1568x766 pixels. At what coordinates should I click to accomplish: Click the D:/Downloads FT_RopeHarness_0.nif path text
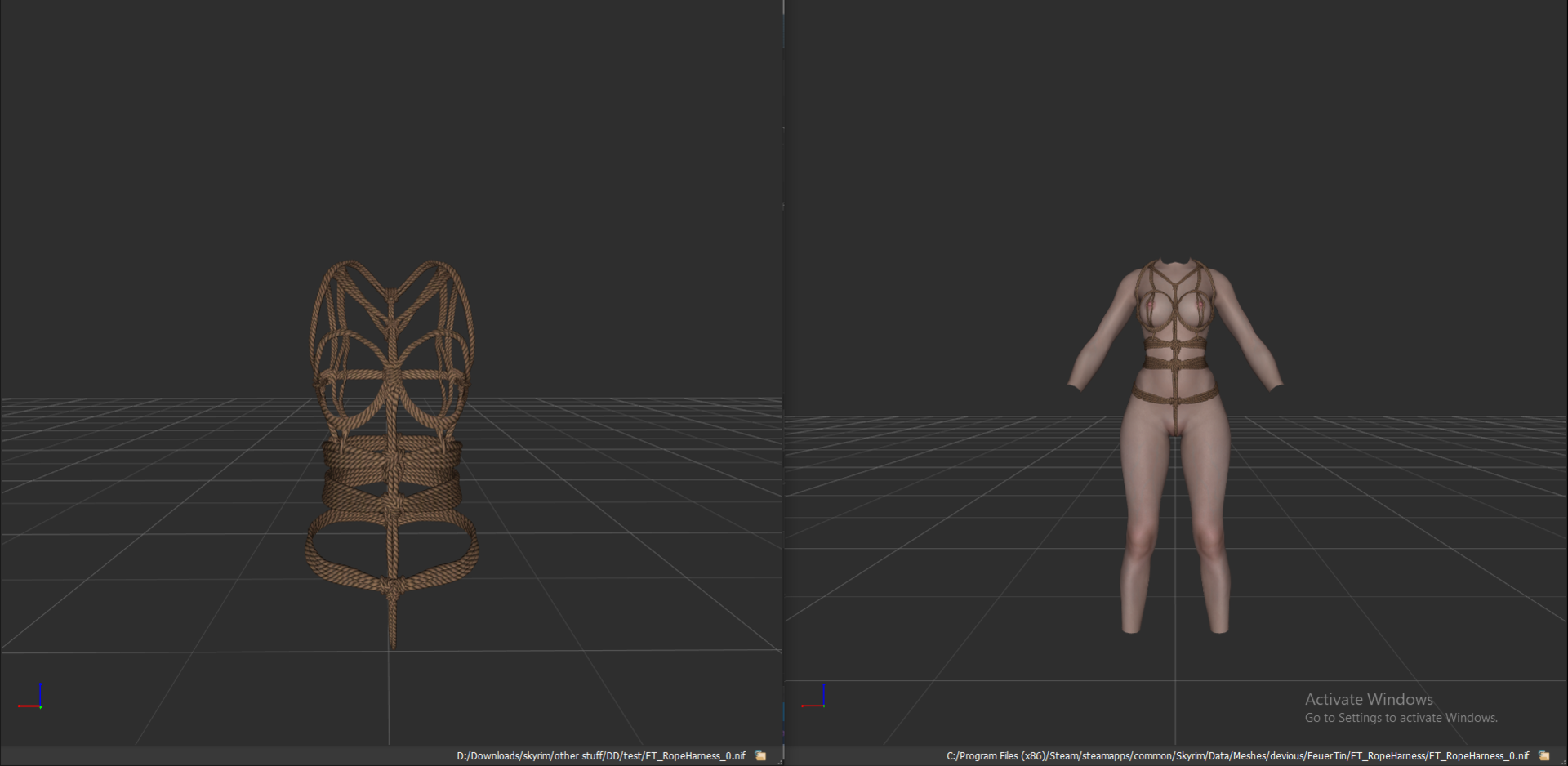(601, 756)
